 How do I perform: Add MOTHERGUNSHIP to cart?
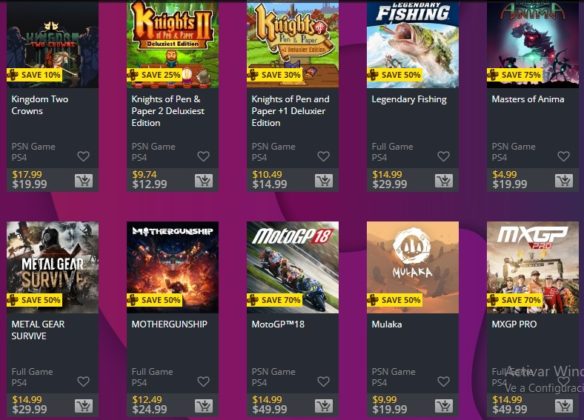tap(204, 406)
